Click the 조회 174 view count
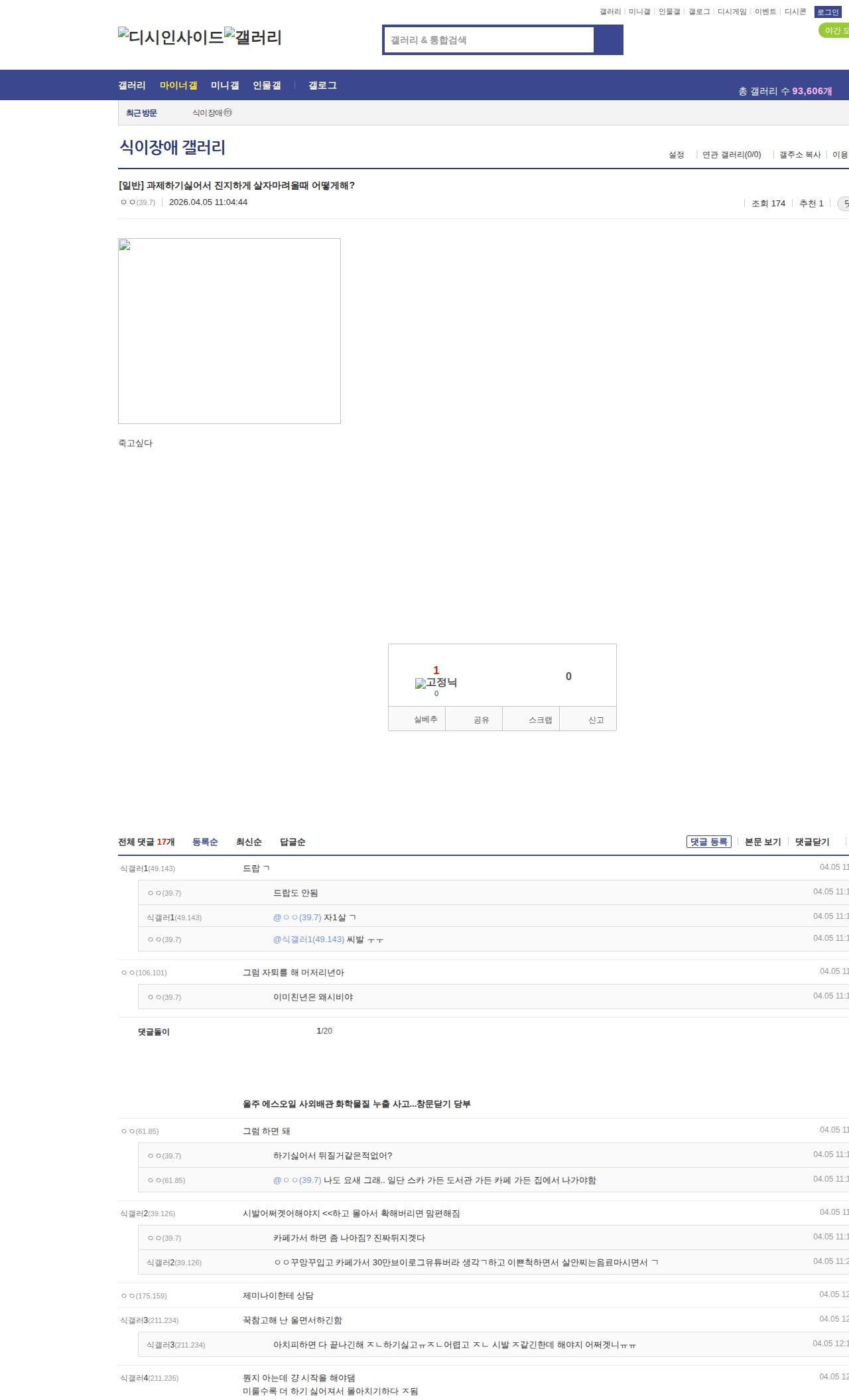The height and width of the screenshot is (1400, 849). [x=768, y=204]
